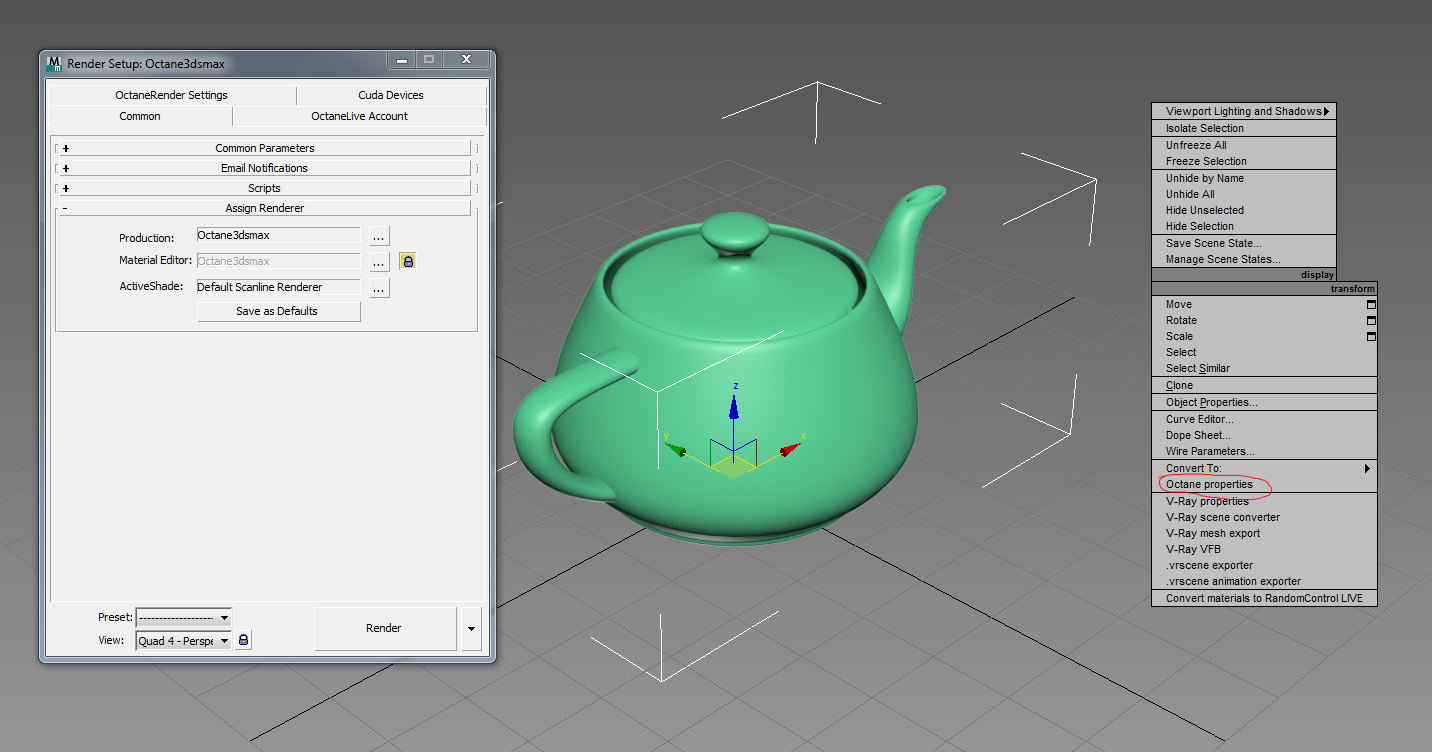Click the Render Setup window's title bar icon
The width and height of the screenshot is (1432, 752).
[x=54, y=63]
